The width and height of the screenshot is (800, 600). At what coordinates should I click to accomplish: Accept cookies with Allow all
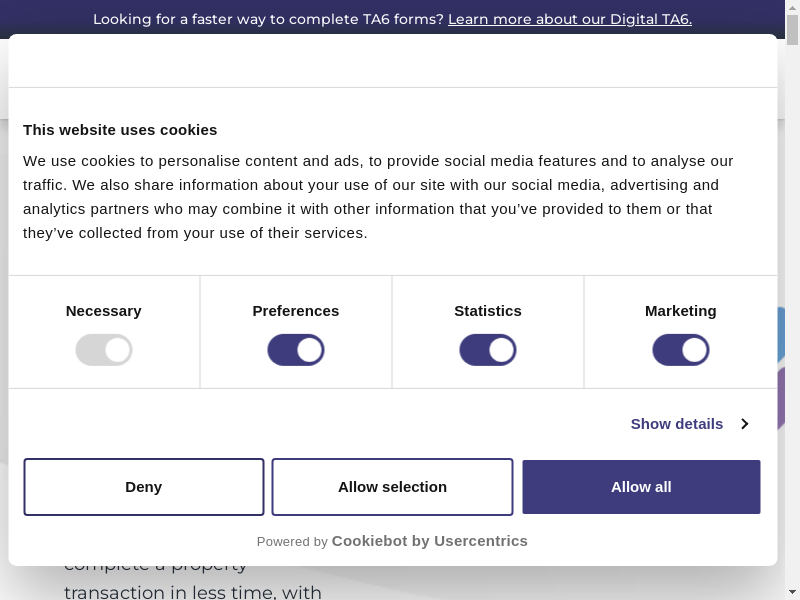[x=641, y=487]
